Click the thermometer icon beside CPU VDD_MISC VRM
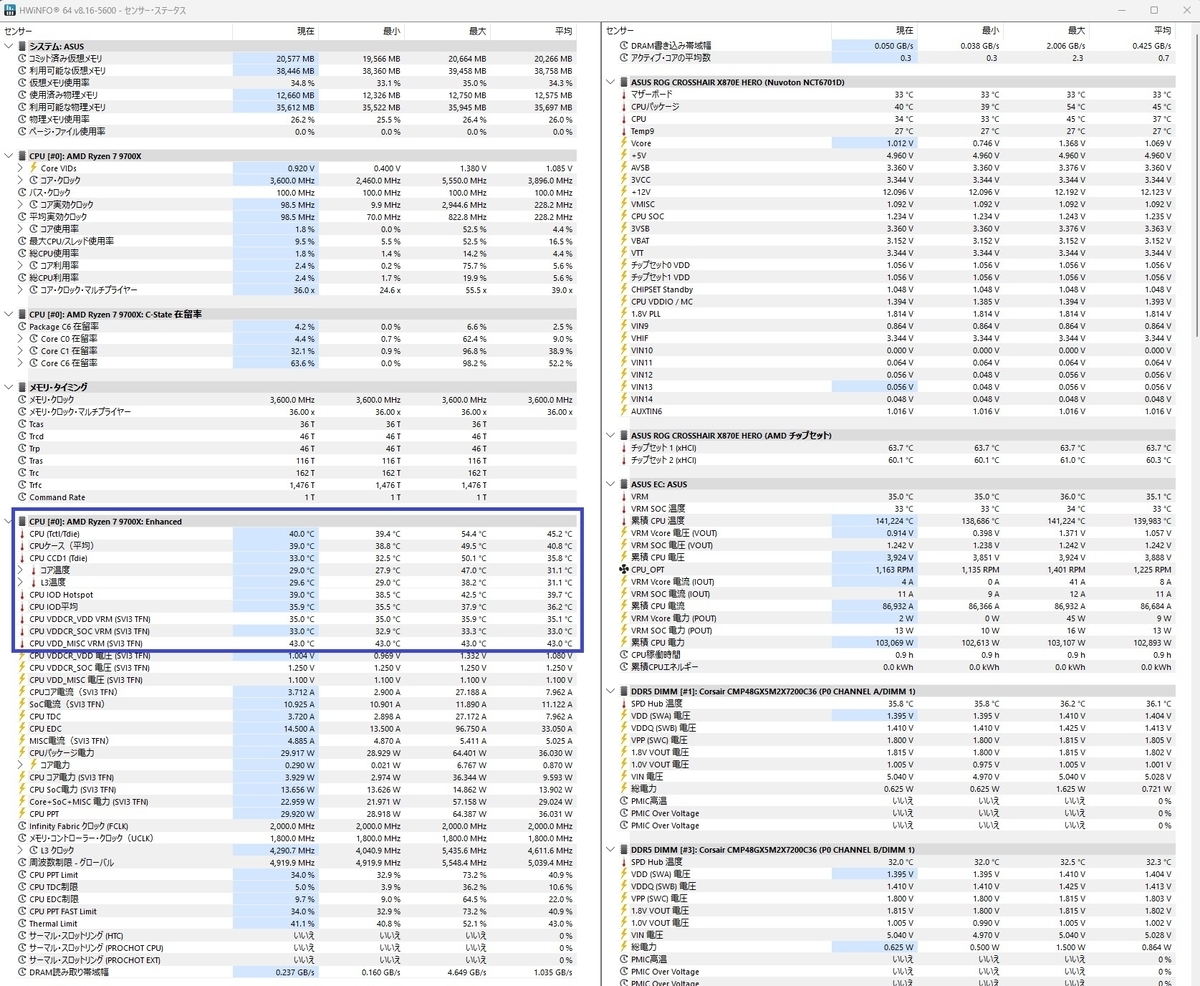Screen dimensions: 1200x986 (x=21, y=643)
